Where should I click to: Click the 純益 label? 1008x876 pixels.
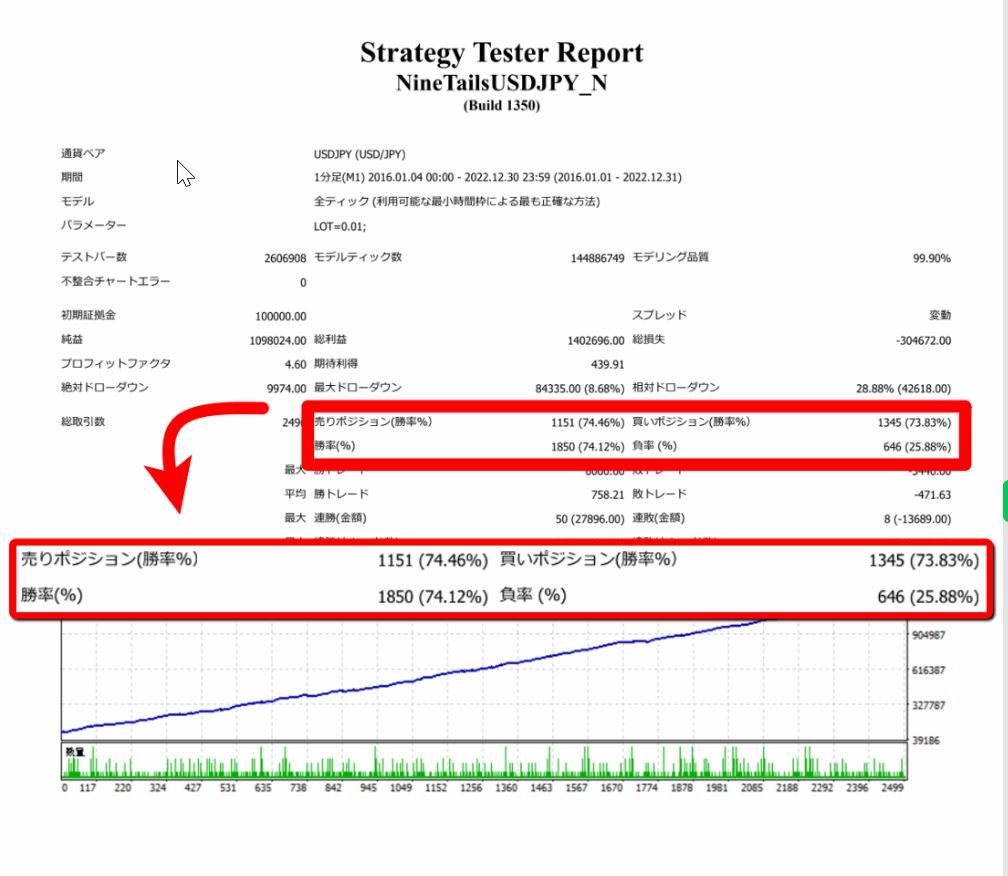pyautogui.click(x=71, y=339)
